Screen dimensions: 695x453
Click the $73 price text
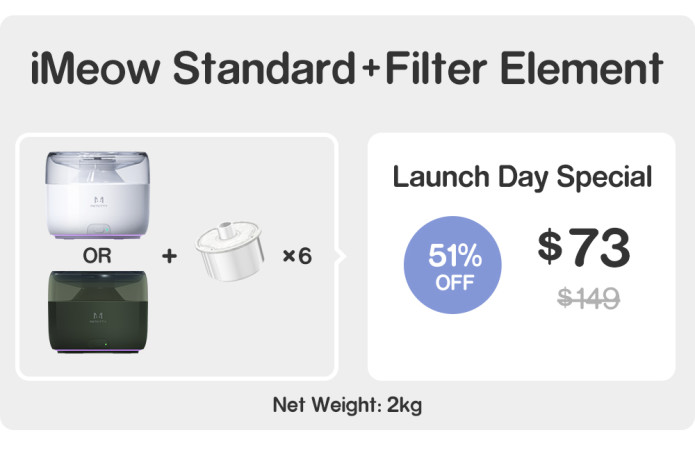pyautogui.click(x=584, y=247)
